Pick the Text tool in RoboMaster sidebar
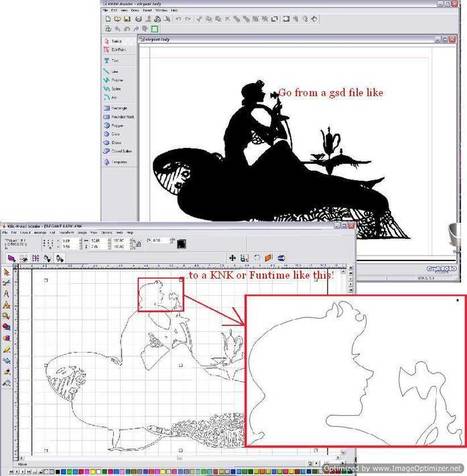This screenshot has width=467, height=476. coord(111,60)
